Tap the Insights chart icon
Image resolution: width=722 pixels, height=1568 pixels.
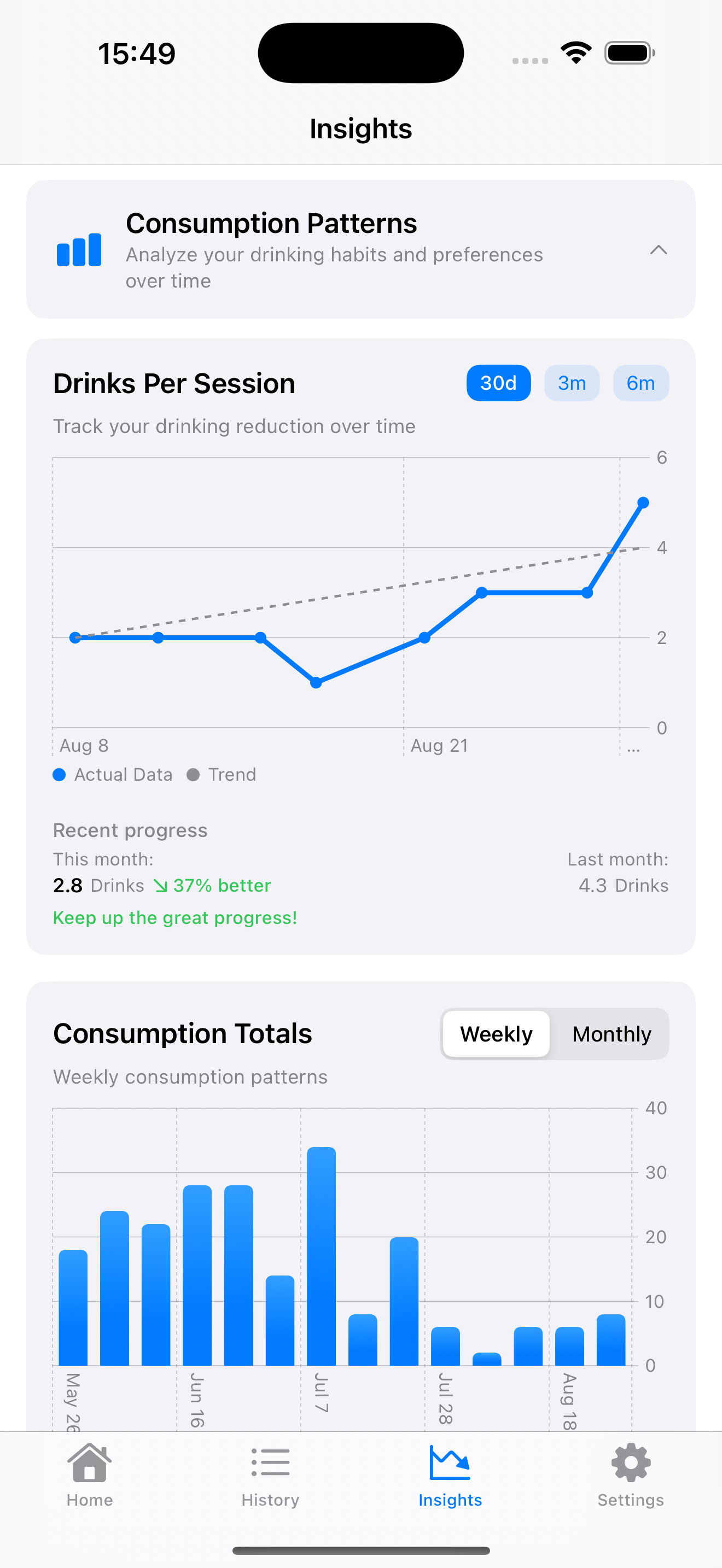pyautogui.click(x=450, y=1464)
